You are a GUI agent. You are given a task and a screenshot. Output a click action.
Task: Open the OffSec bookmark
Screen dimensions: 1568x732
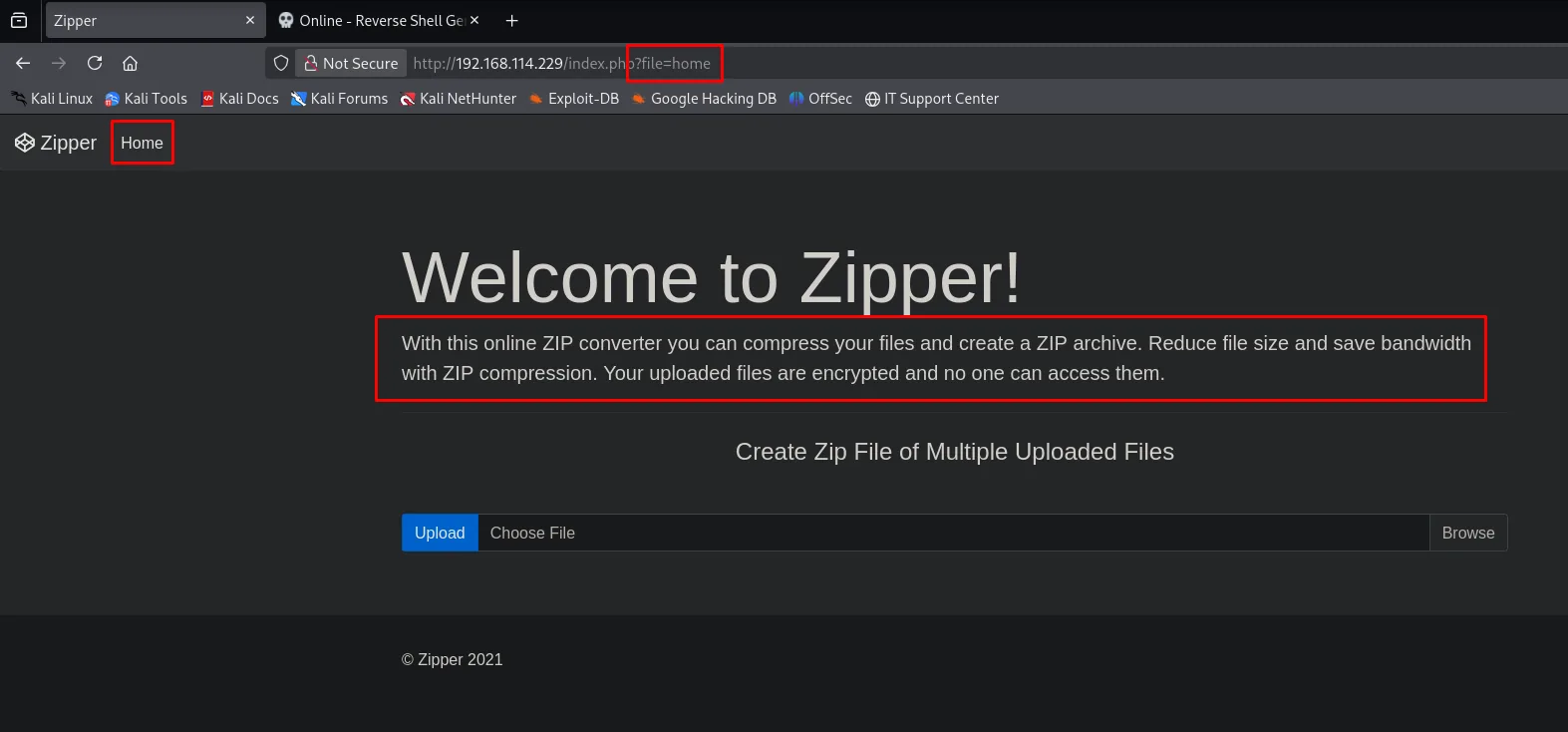820,98
